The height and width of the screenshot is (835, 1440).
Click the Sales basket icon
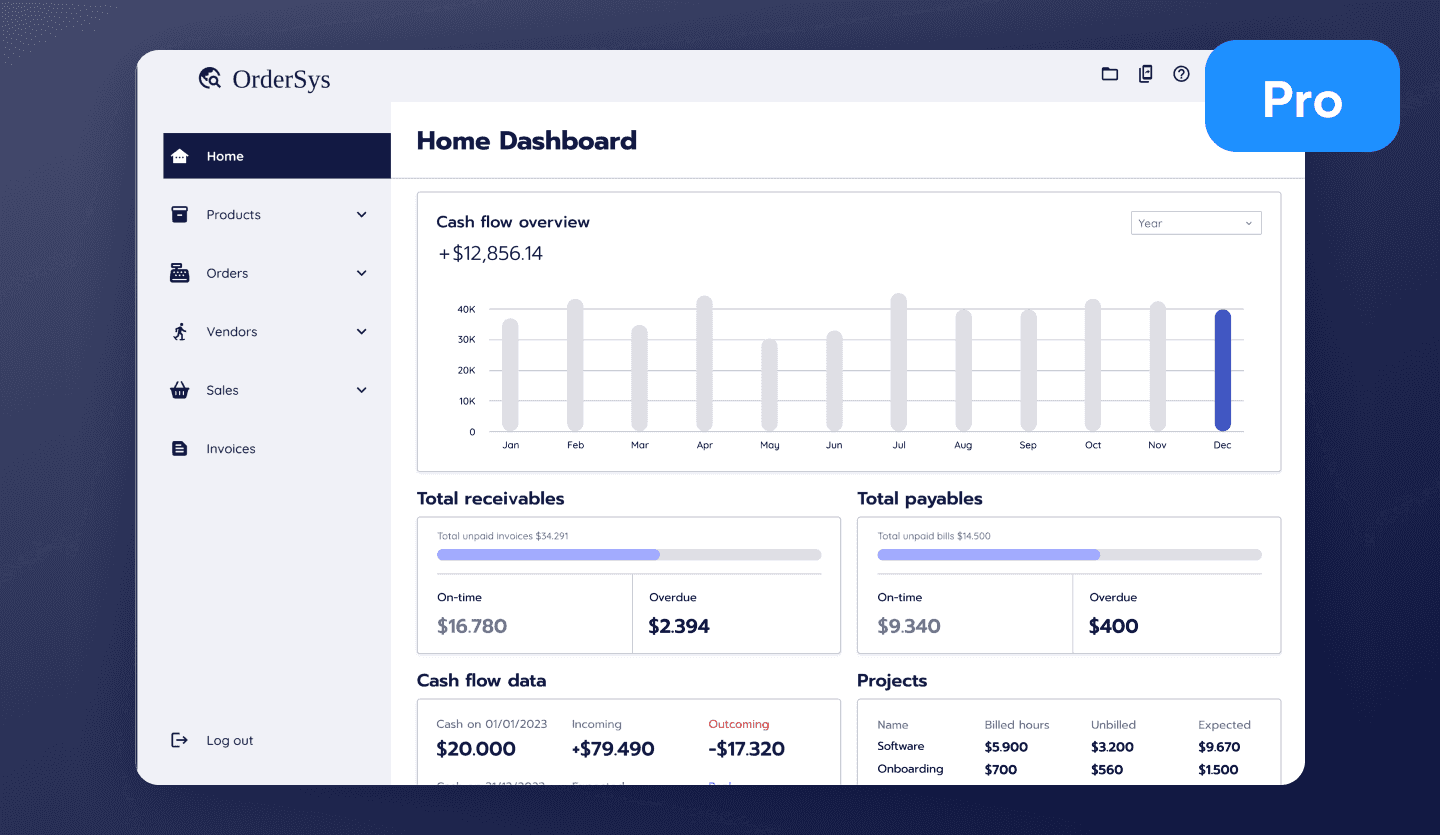coord(180,390)
